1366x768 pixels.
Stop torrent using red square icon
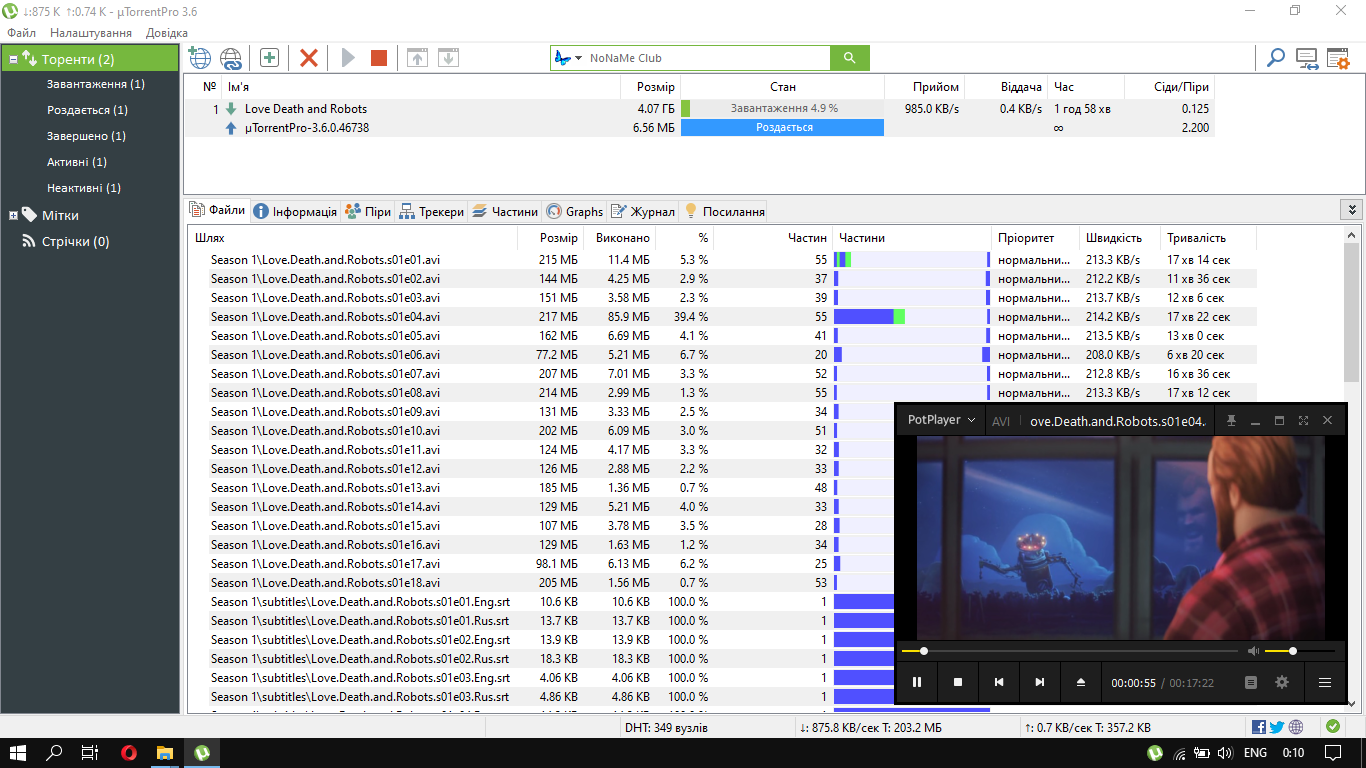[378, 58]
